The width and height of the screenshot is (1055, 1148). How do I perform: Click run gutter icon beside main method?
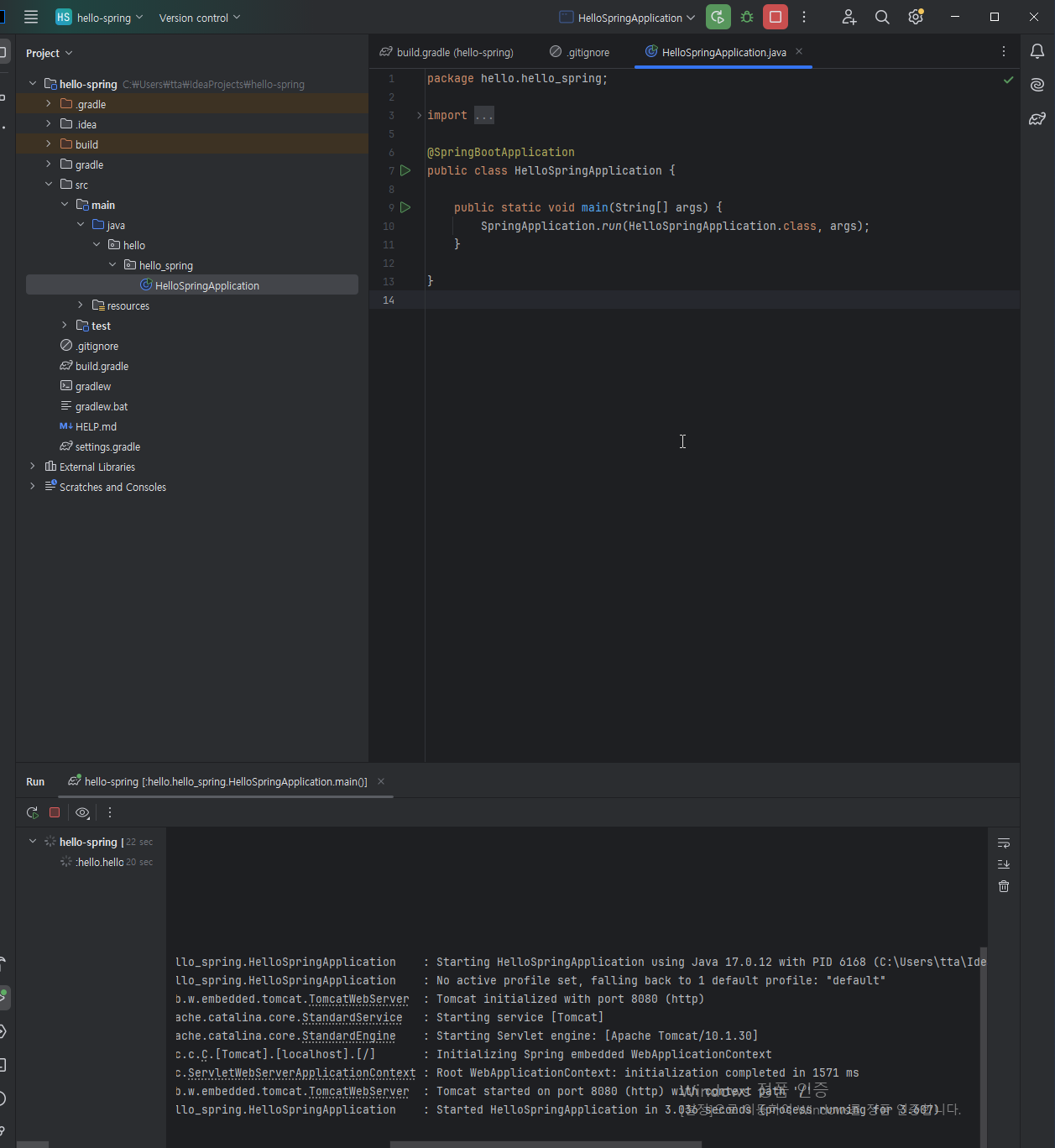(x=405, y=207)
